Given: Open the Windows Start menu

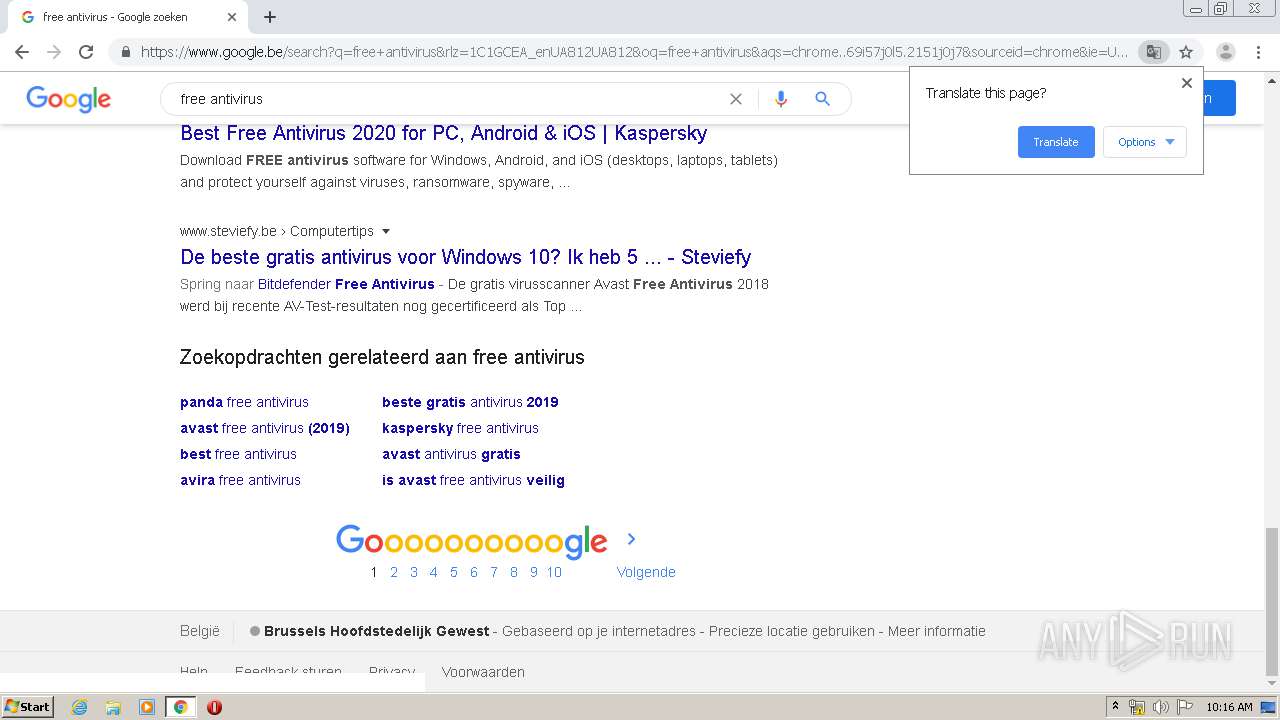Looking at the screenshot, I should tap(28, 707).
